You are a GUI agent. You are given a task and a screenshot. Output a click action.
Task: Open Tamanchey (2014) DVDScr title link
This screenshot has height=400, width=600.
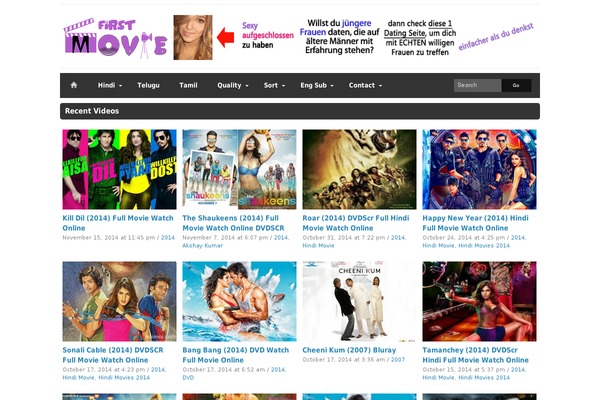475,355
